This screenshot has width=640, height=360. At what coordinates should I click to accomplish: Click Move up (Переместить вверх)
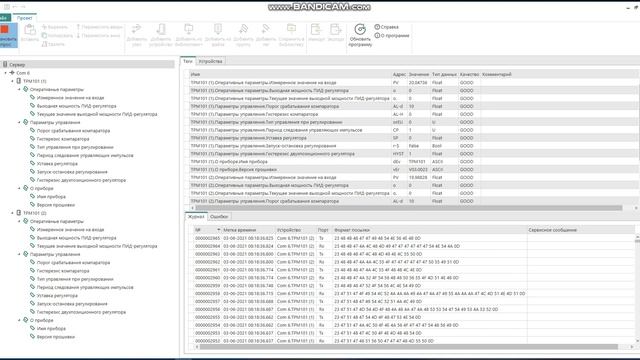tap(99, 27)
